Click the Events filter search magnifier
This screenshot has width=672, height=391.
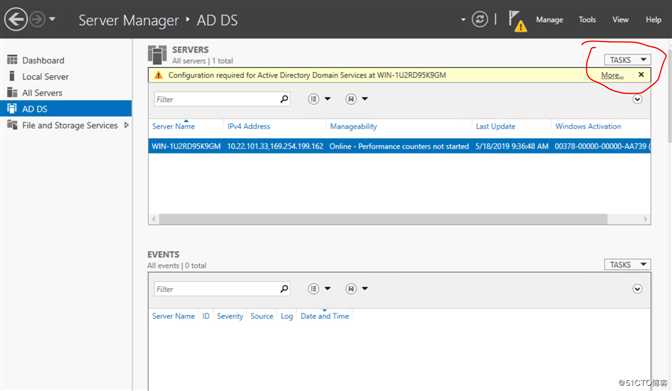click(x=284, y=289)
